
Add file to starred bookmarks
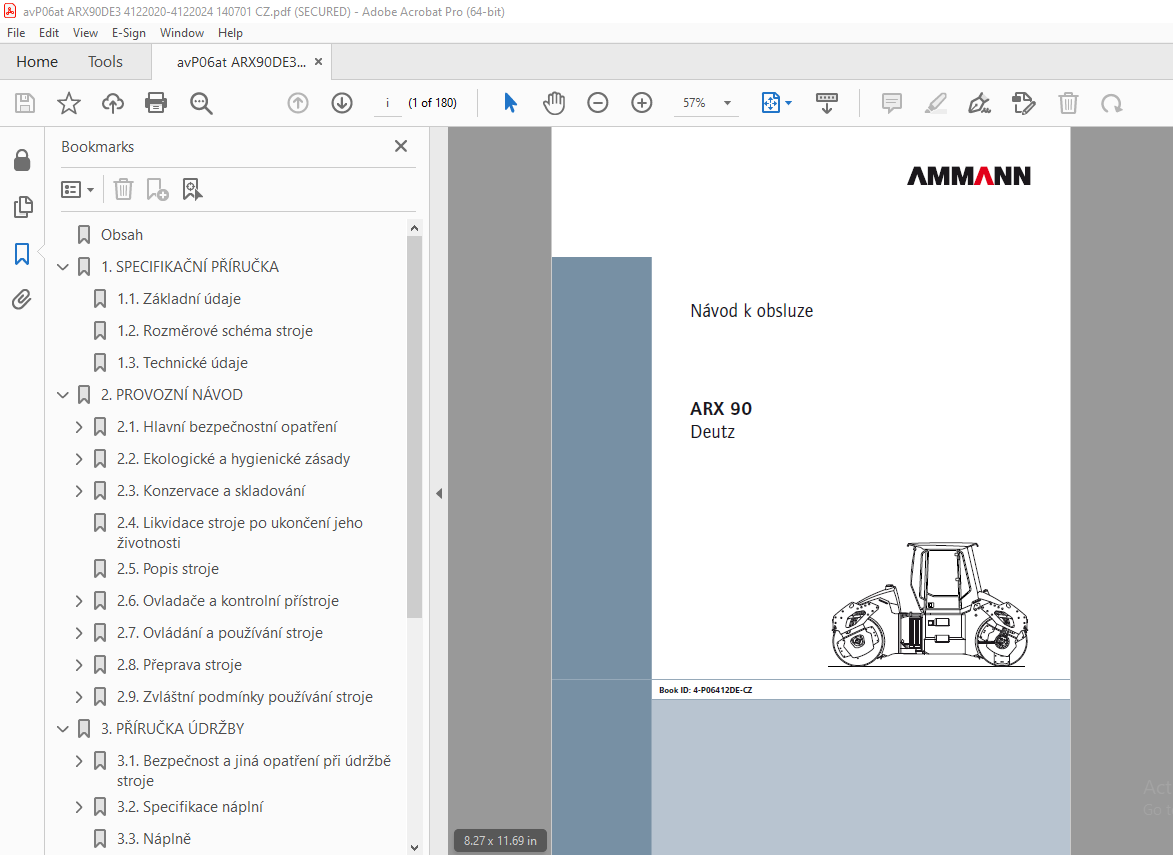pos(69,103)
